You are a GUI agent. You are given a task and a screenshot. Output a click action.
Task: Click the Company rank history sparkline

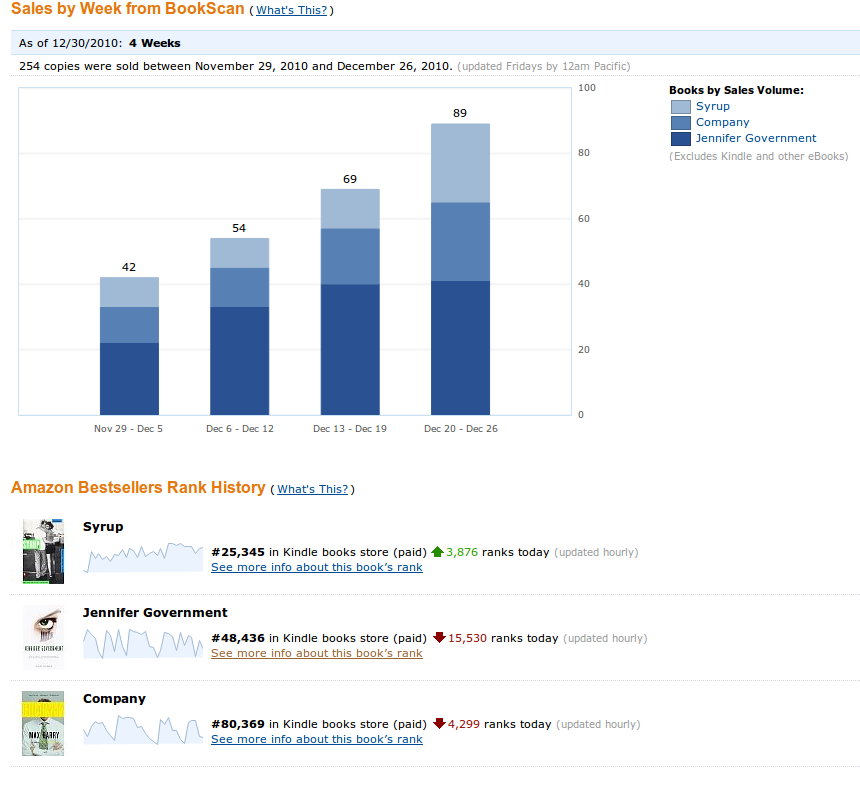coord(143,730)
